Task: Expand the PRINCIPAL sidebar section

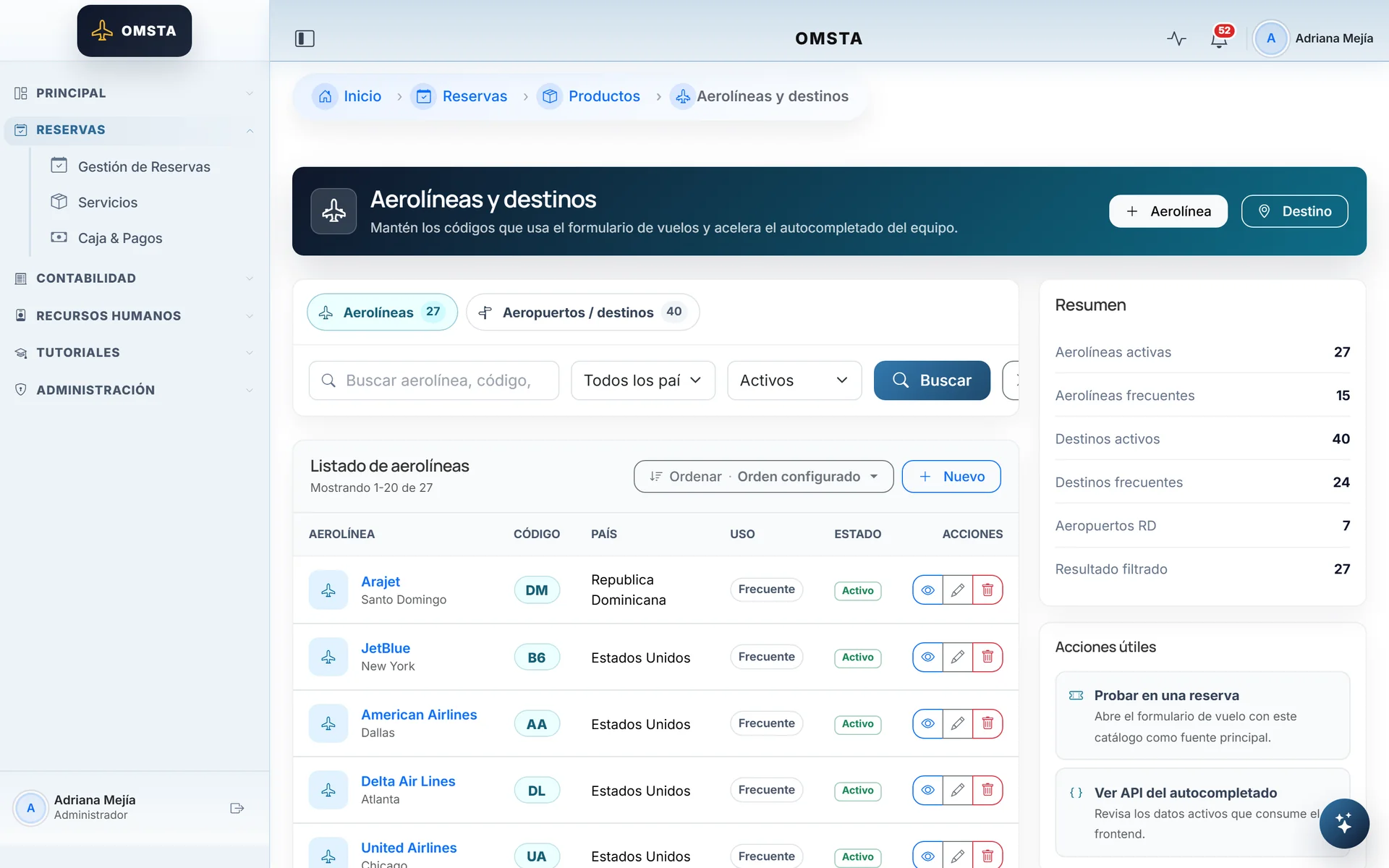Action: point(135,93)
